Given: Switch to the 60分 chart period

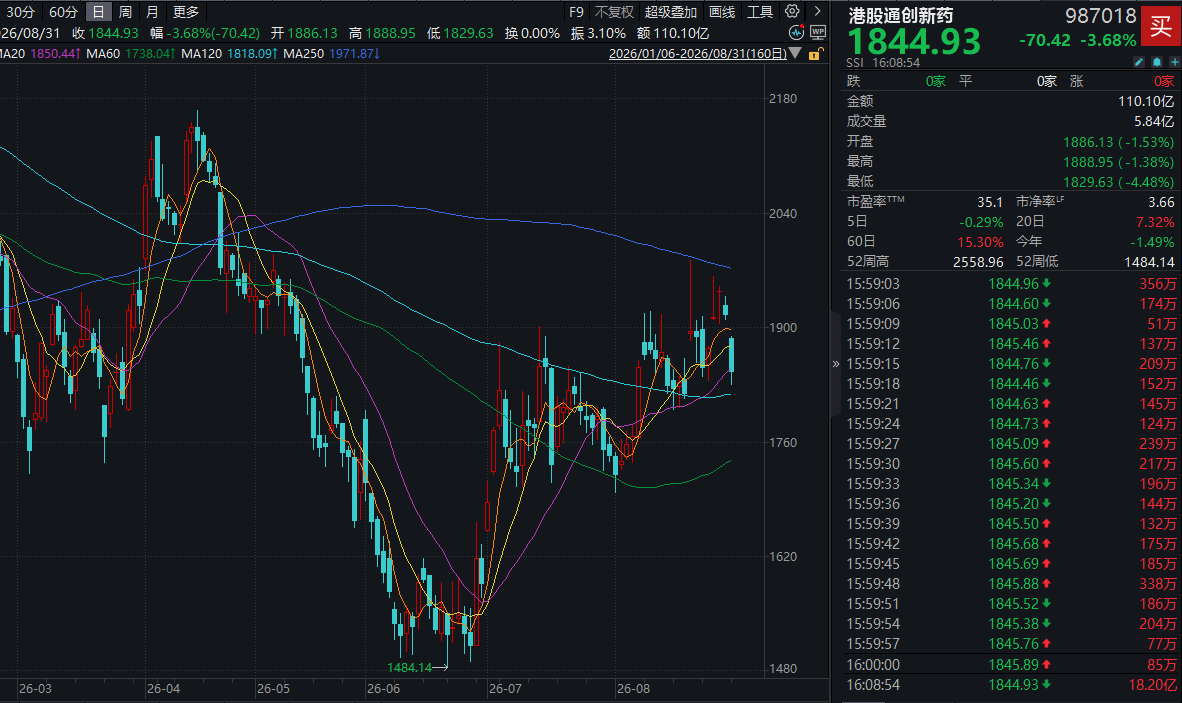Looking at the screenshot, I should click(63, 11).
